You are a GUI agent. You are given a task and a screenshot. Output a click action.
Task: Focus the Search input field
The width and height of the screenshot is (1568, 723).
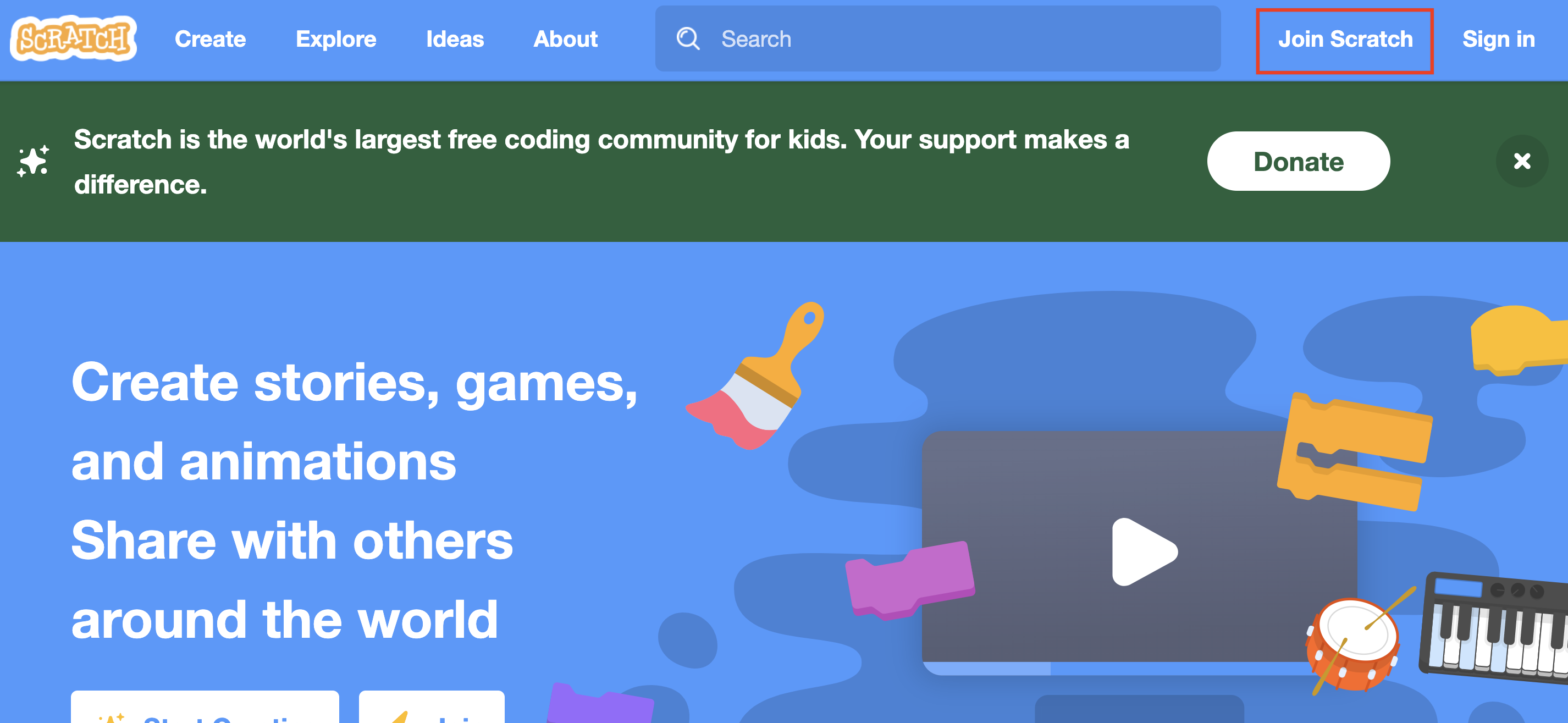pos(938,39)
